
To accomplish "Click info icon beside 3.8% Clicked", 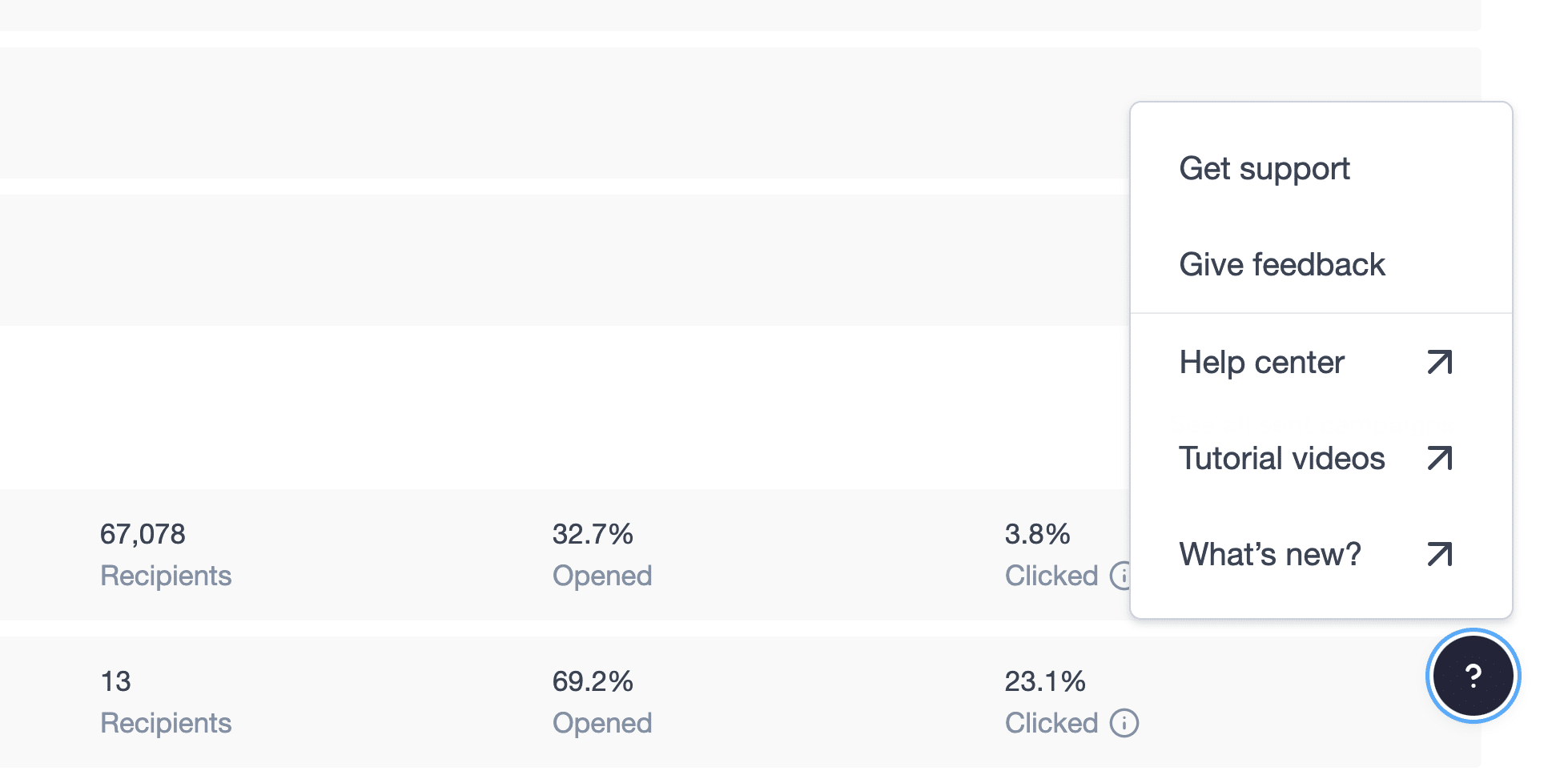I will coord(1121,575).
